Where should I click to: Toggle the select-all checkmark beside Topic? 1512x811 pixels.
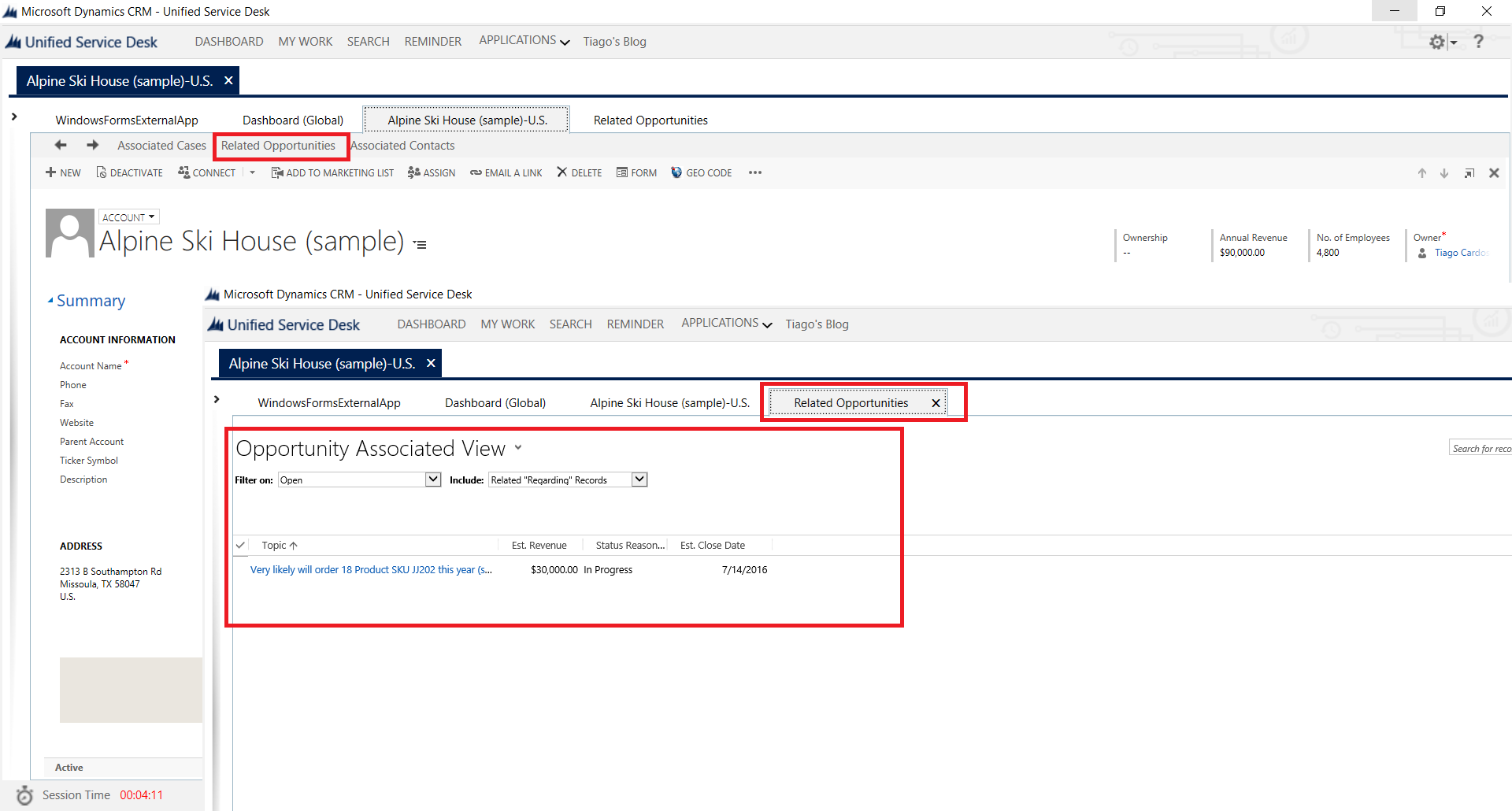(241, 545)
